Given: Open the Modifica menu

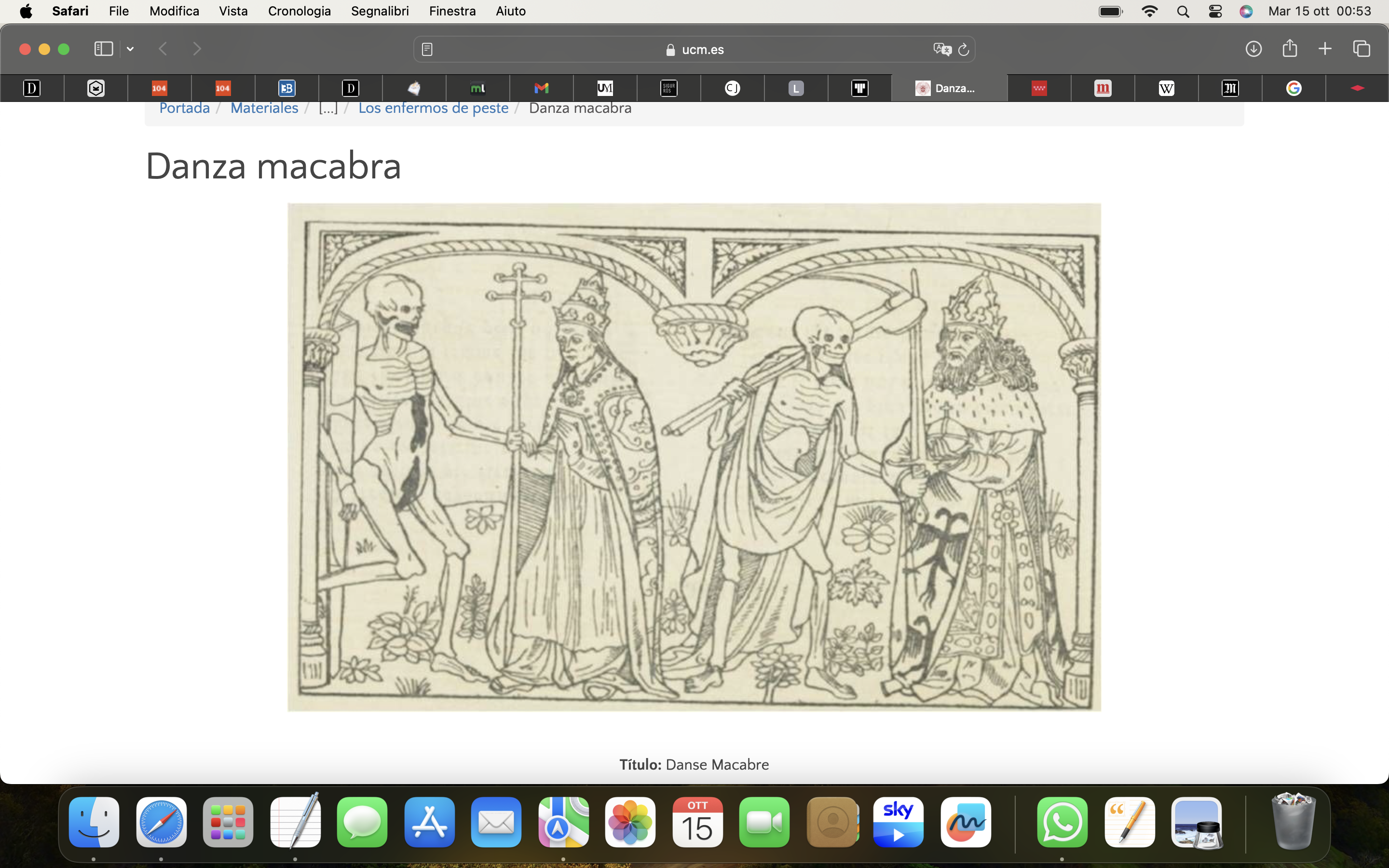Looking at the screenshot, I should coord(174,11).
